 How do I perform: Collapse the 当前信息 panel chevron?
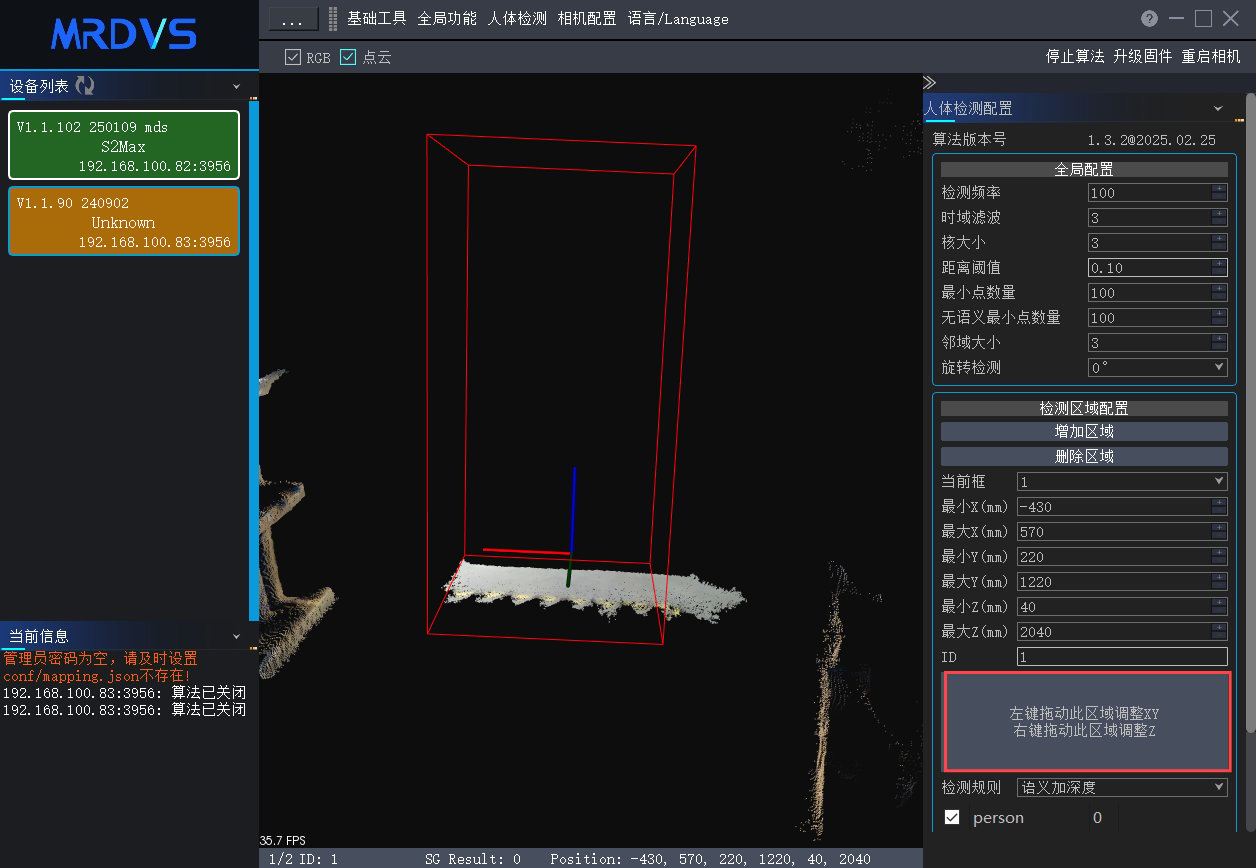237,636
